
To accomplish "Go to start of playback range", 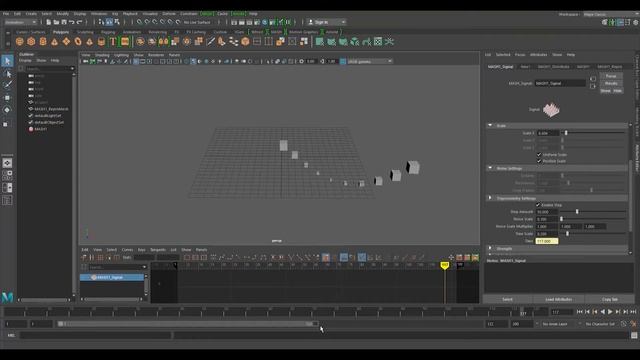I will (x=579, y=312).
